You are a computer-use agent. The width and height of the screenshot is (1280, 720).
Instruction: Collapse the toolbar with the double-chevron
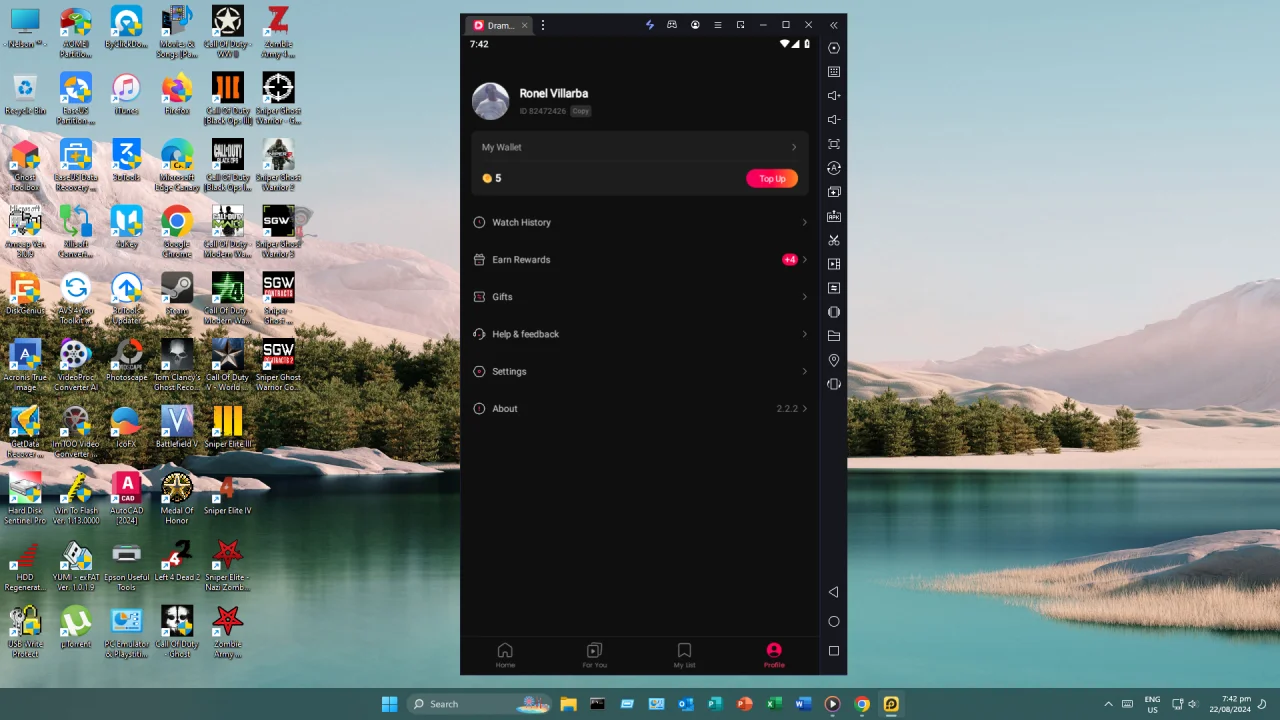click(833, 25)
